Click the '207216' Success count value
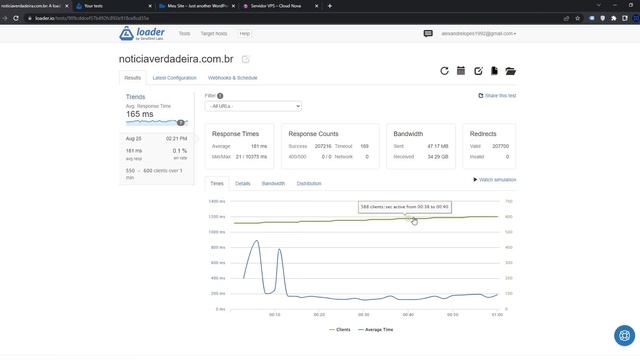The width and height of the screenshot is (640, 360). (323, 146)
